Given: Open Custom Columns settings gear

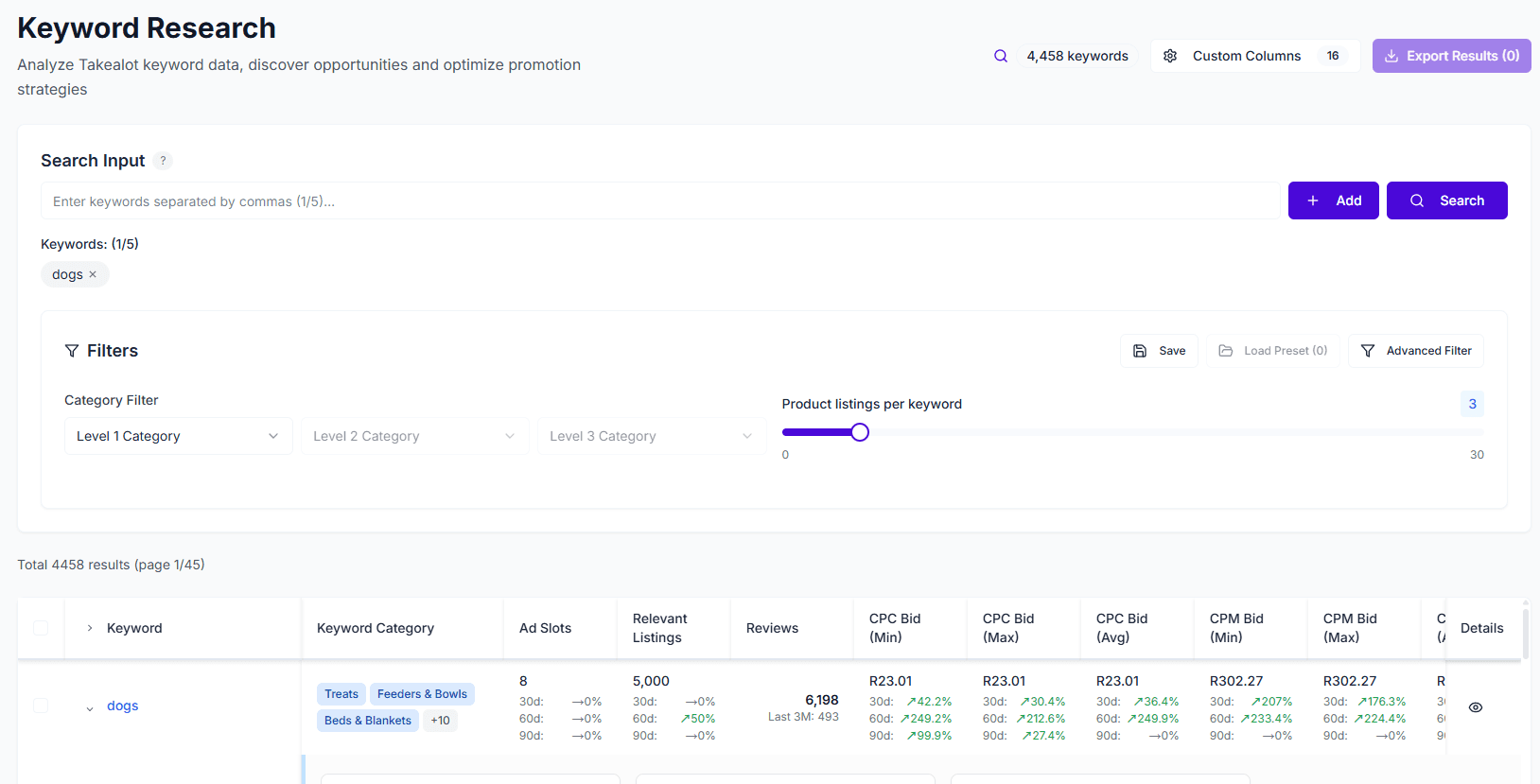Looking at the screenshot, I should [1170, 56].
